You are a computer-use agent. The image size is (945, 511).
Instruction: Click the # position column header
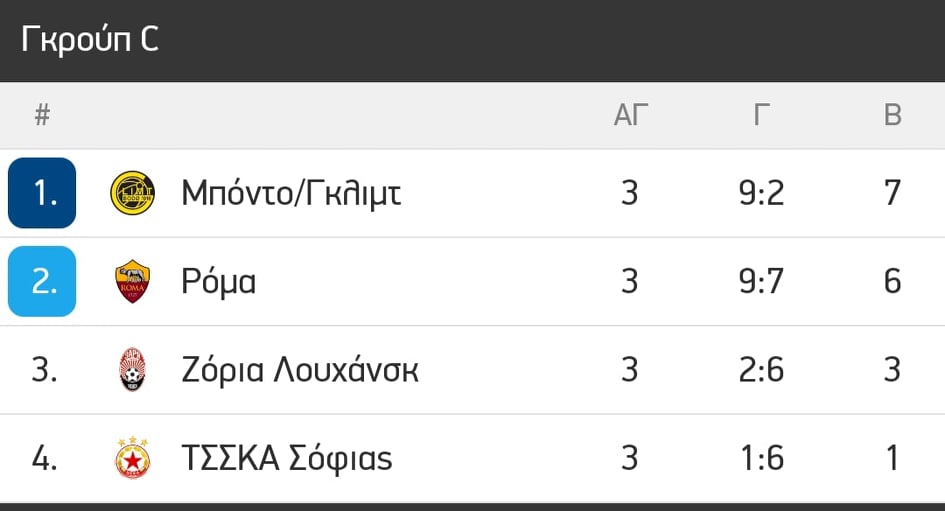pyautogui.click(x=42, y=115)
